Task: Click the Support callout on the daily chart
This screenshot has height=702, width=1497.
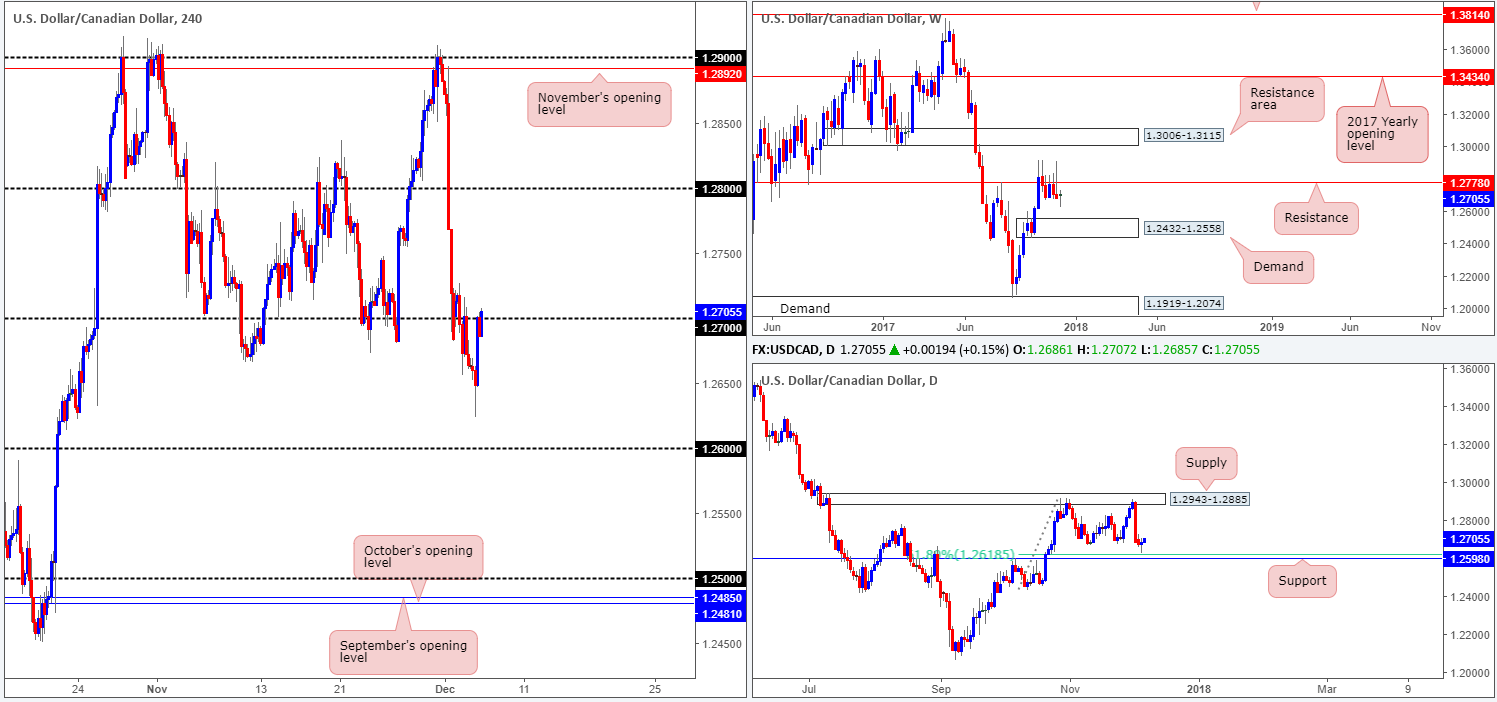Action: (x=1302, y=581)
